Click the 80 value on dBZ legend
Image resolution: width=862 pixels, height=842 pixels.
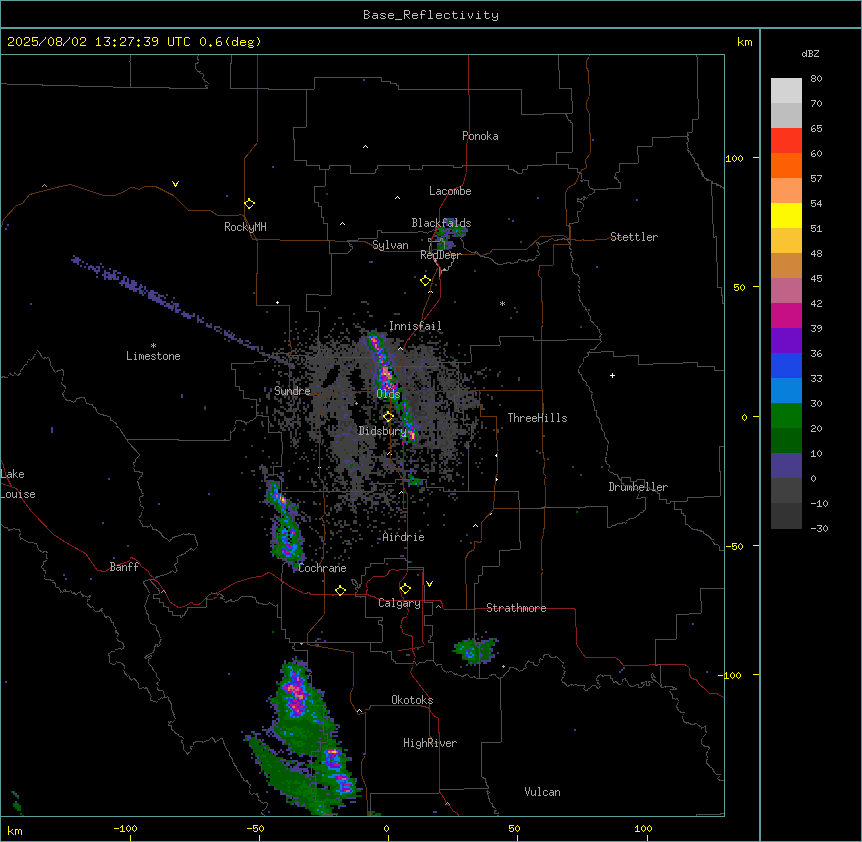[x=816, y=79]
